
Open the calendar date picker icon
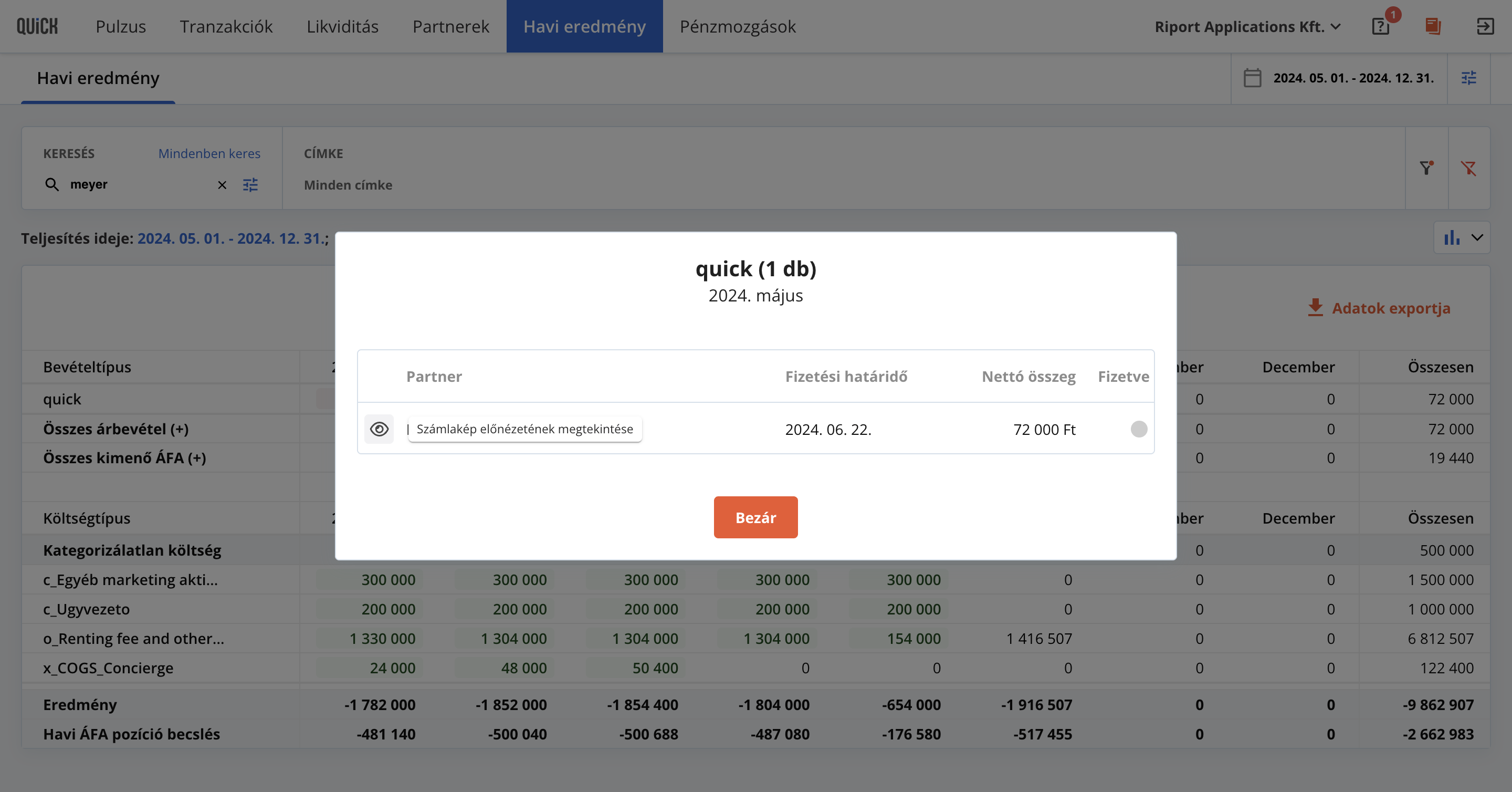pyautogui.click(x=1252, y=78)
